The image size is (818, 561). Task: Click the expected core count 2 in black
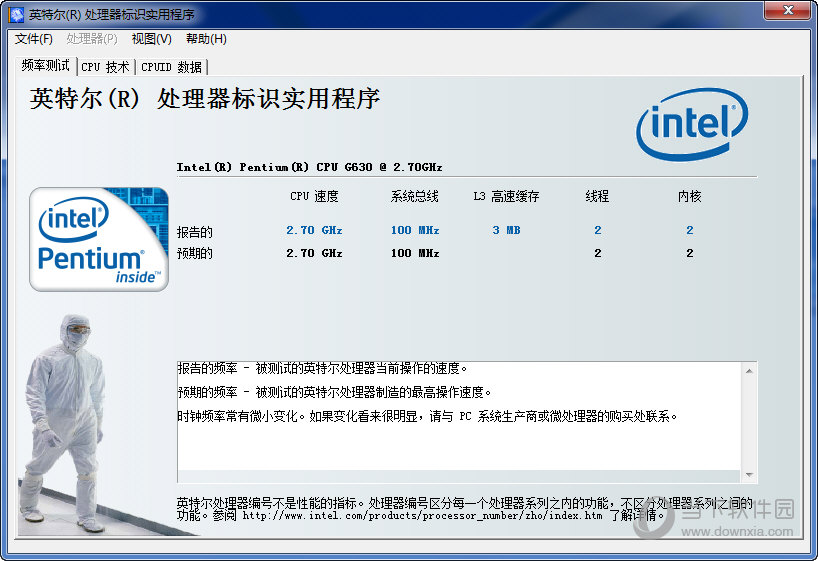tap(690, 253)
